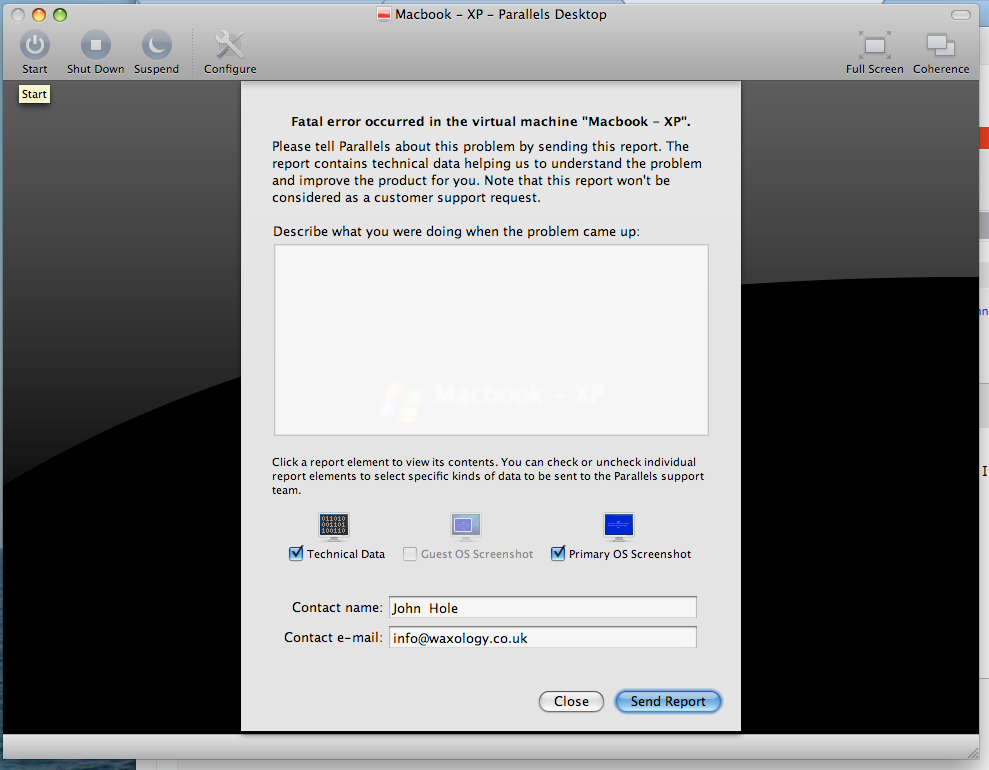Image resolution: width=989 pixels, height=770 pixels.
Task: Suspend the VM using the moon icon
Action: click(x=156, y=45)
